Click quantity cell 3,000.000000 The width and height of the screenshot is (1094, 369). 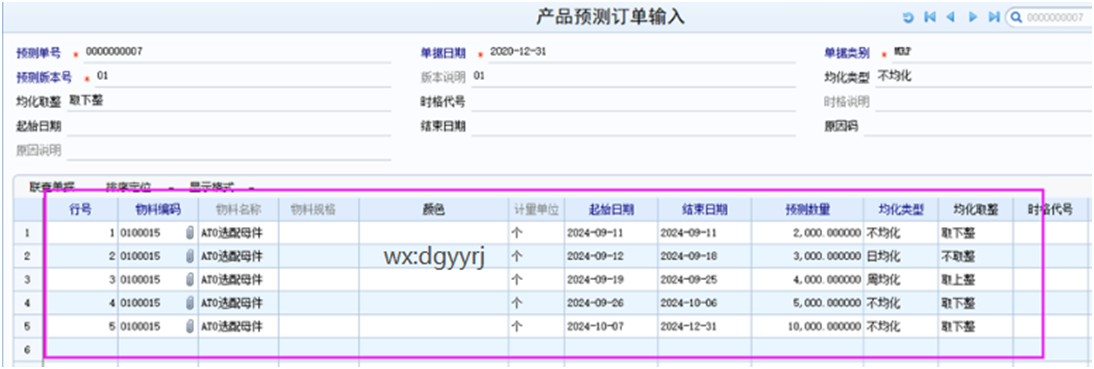tap(808, 257)
